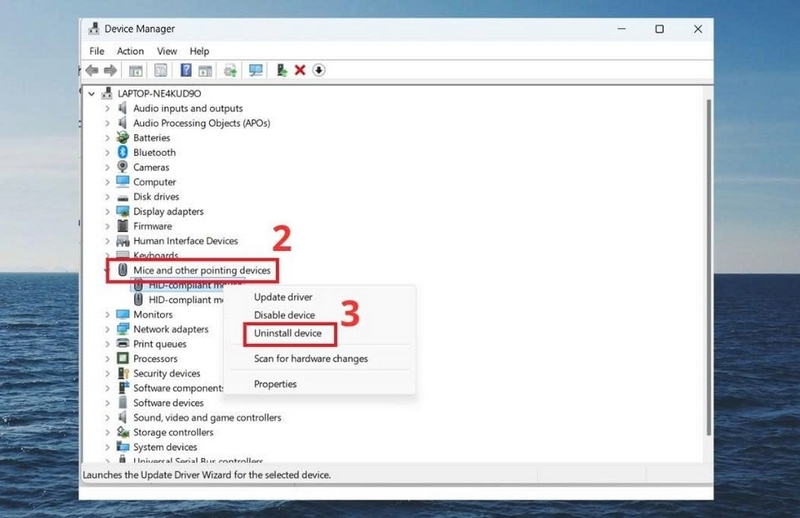
Task: Choose Scan for hardware changes in context menu
Action: pos(311,358)
